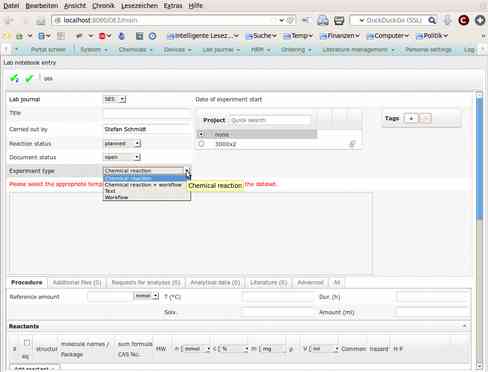This screenshot has width=488, height=372.
Task: Select the second project radio button below 'none'
Action: tap(201, 144)
